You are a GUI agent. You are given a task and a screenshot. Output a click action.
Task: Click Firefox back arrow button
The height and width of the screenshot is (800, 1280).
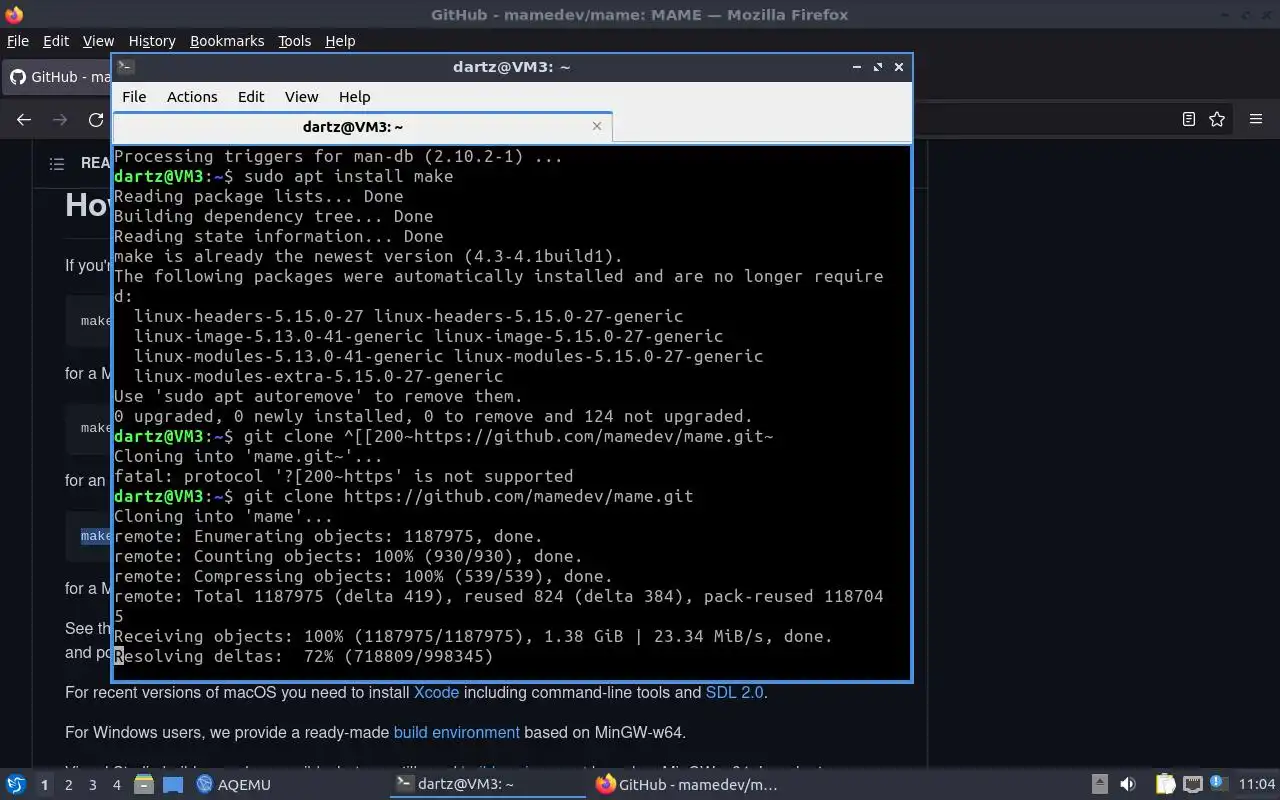tap(24, 119)
